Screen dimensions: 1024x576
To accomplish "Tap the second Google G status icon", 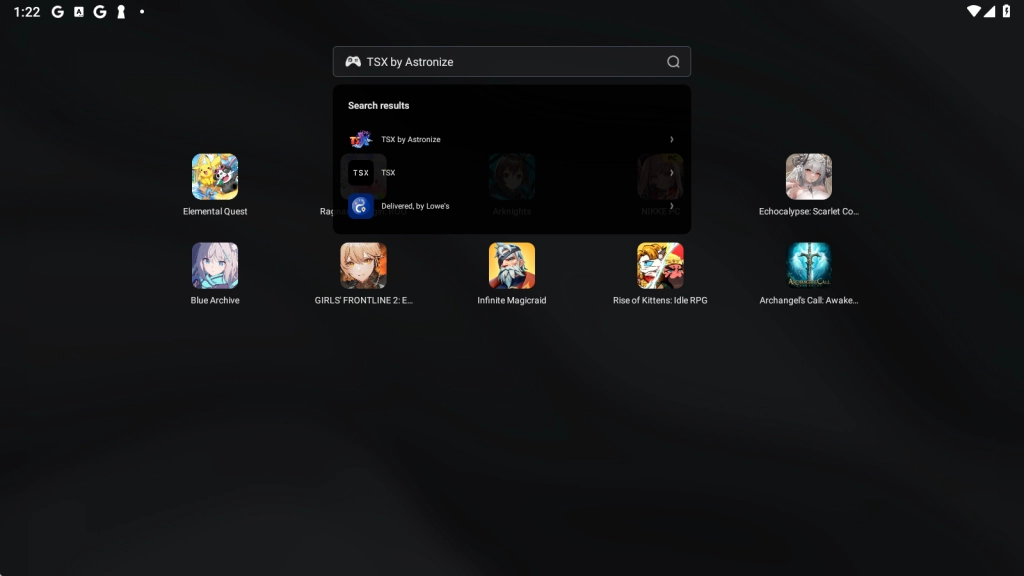I will [x=99, y=12].
